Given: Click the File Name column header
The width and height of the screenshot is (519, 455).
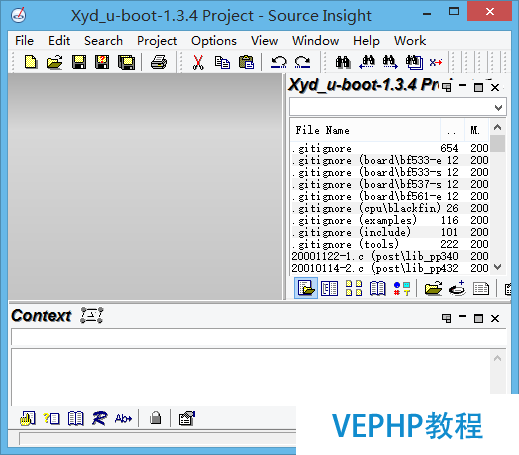Looking at the screenshot, I should click(x=365, y=130).
